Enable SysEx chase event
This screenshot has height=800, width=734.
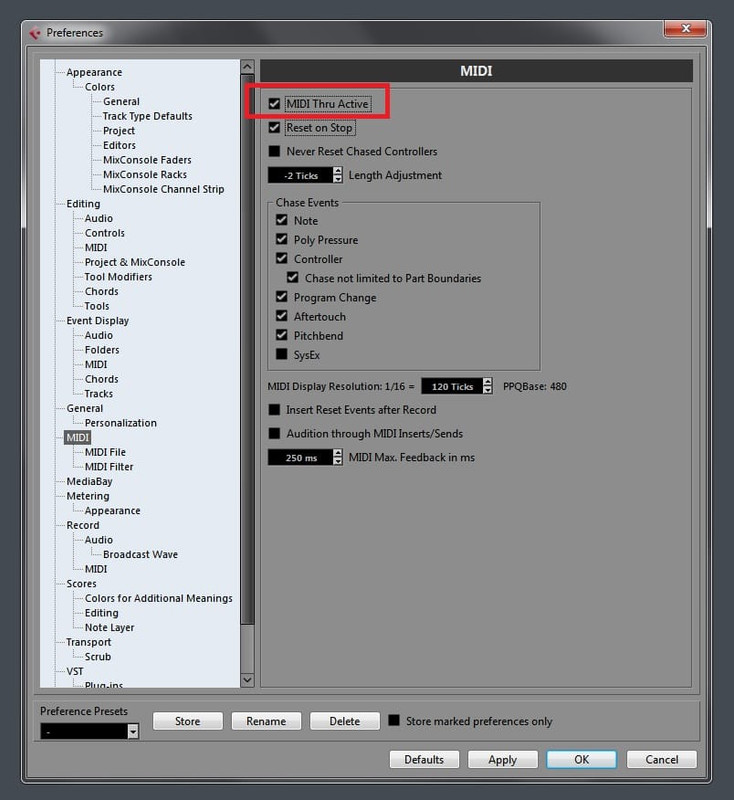click(282, 354)
